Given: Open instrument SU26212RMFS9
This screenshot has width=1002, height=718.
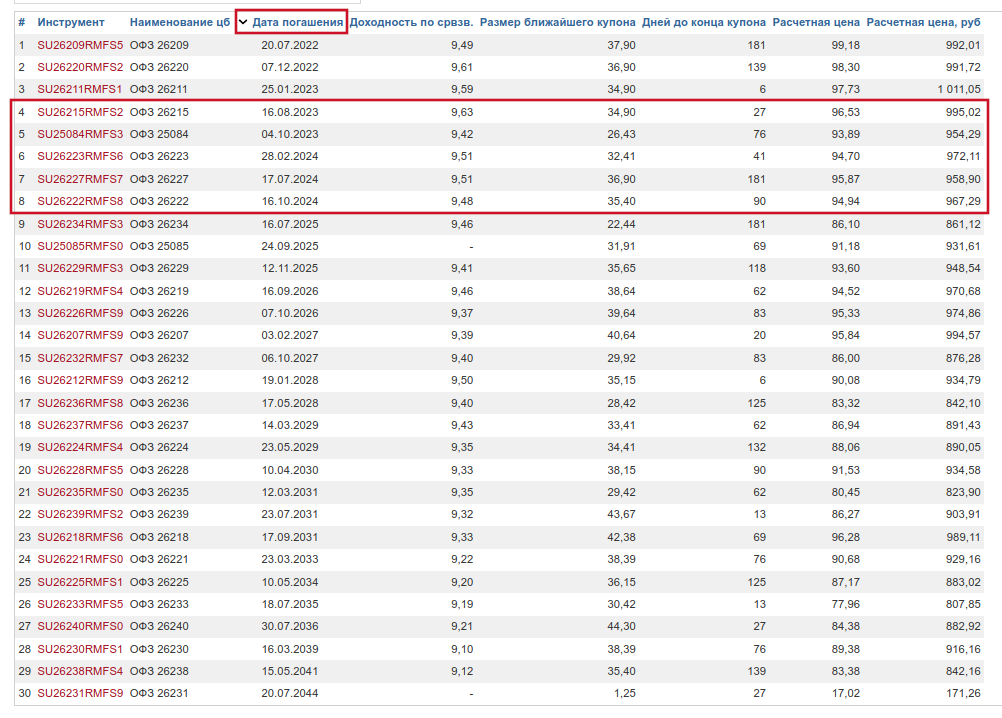Looking at the screenshot, I should click(x=80, y=380).
